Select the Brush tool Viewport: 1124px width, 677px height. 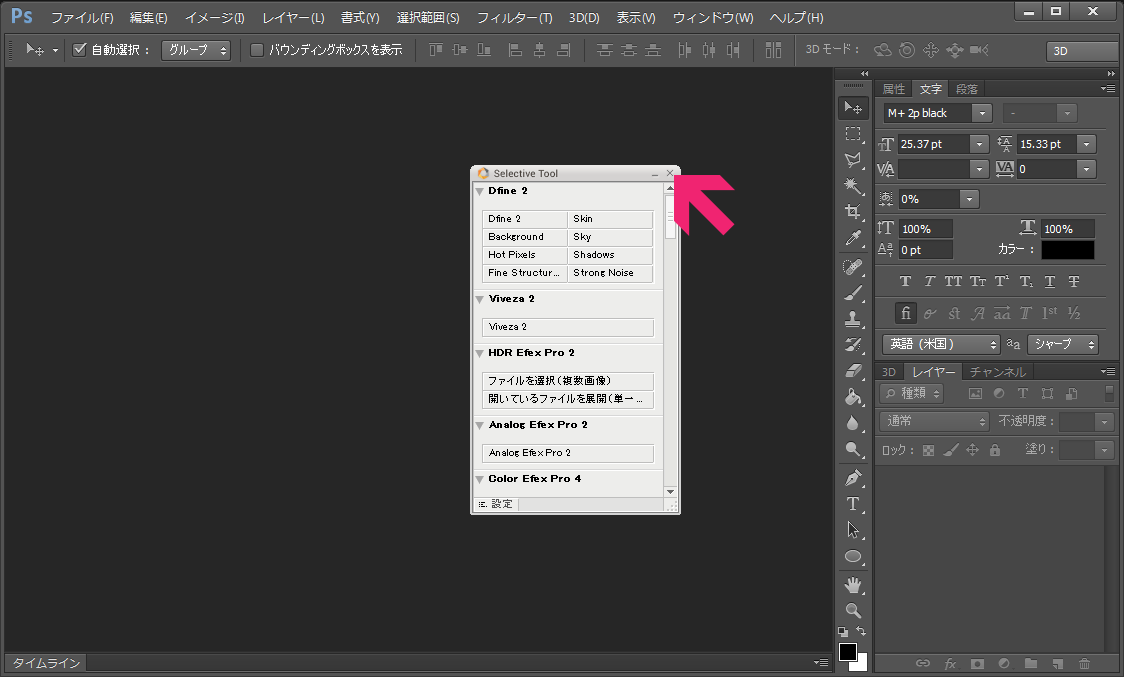point(852,293)
